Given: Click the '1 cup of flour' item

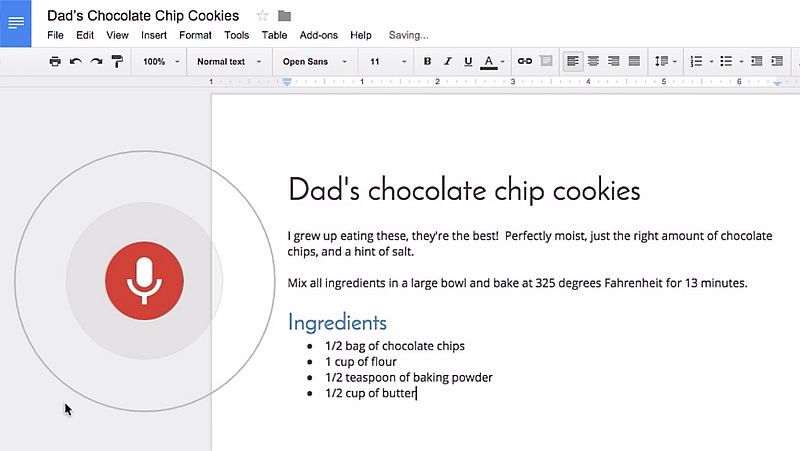Looking at the screenshot, I should point(361,362).
